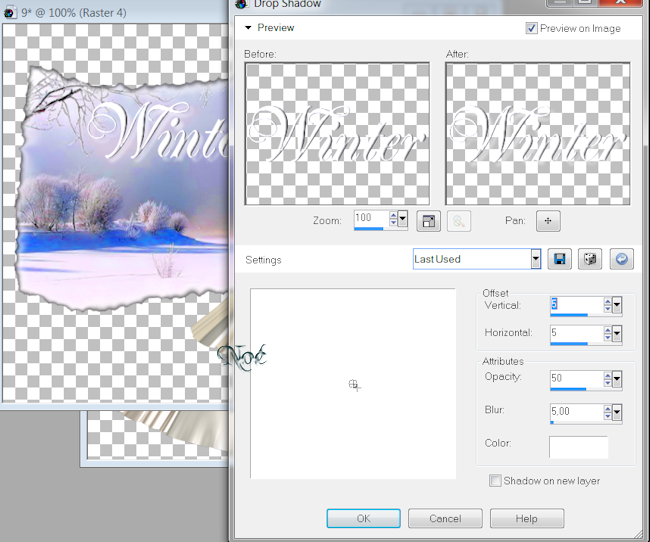Viewport: 650px width, 542px height.
Task: Click the Help button
Action: click(x=527, y=518)
